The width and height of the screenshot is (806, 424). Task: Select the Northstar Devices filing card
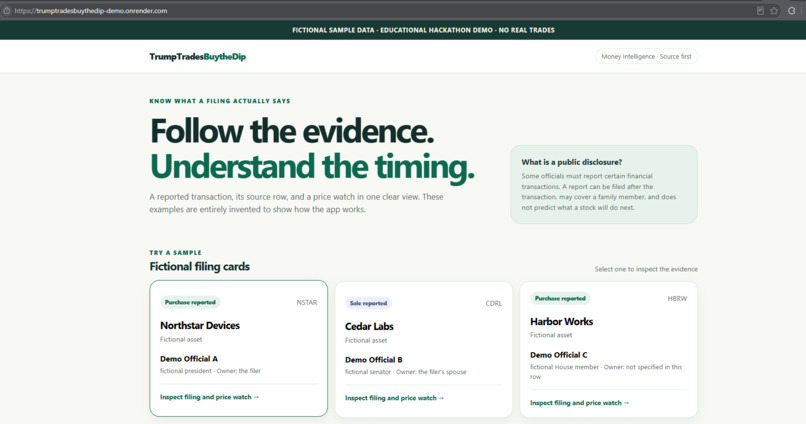(239, 348)
